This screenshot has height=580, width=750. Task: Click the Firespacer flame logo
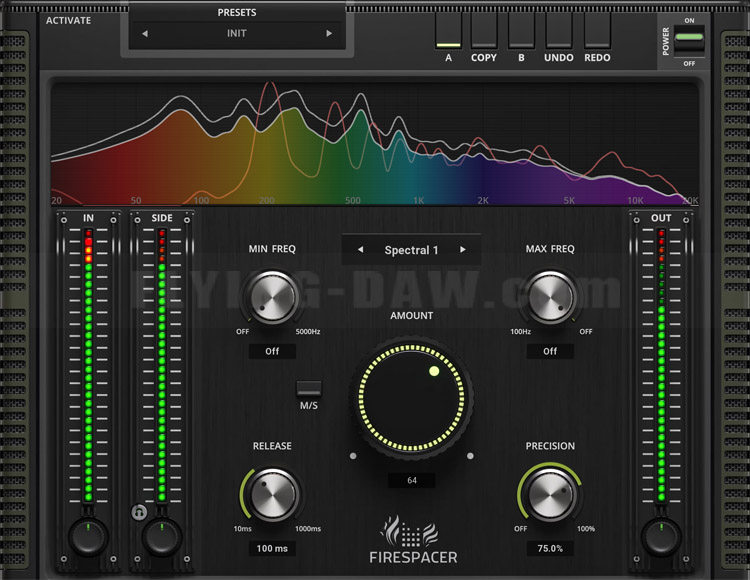[410, 532]
